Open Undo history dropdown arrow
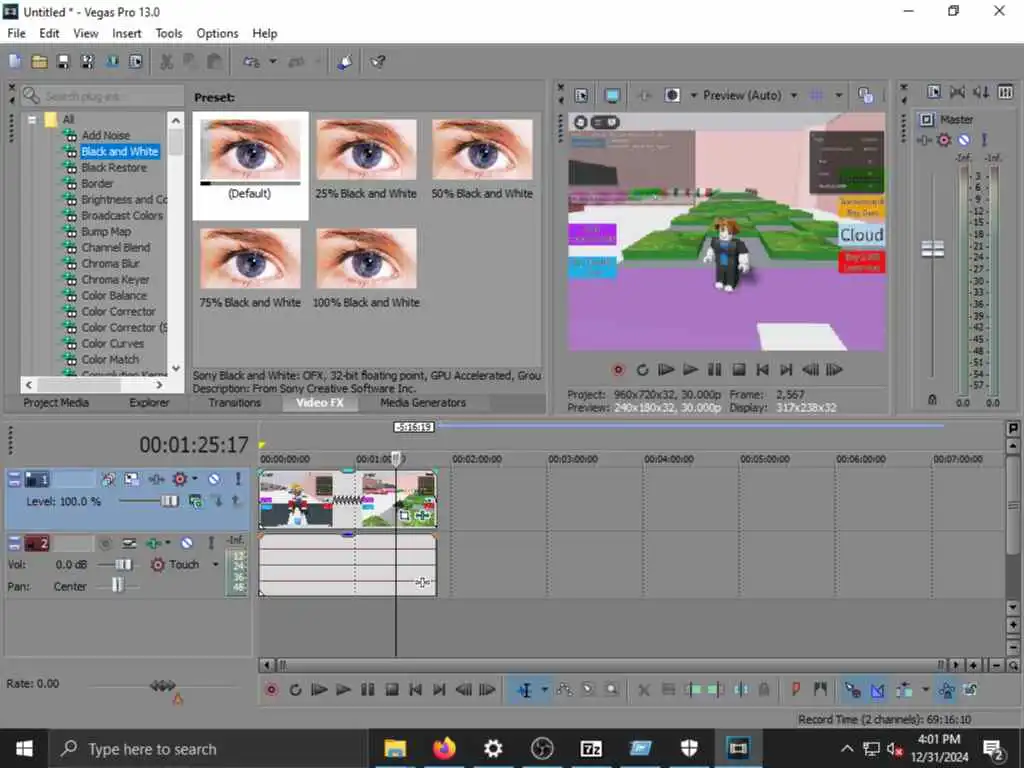Screen dimensions: 1024x768 (273, 62)
